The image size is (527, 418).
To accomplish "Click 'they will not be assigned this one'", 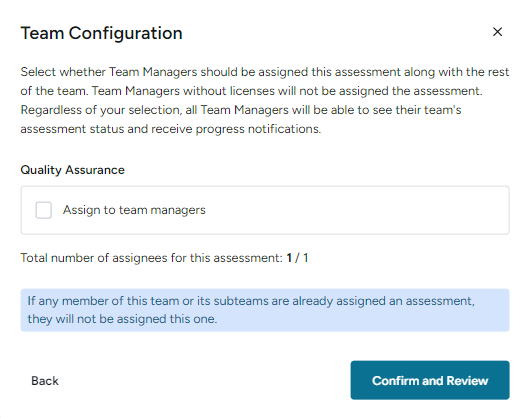I will 122,319.
